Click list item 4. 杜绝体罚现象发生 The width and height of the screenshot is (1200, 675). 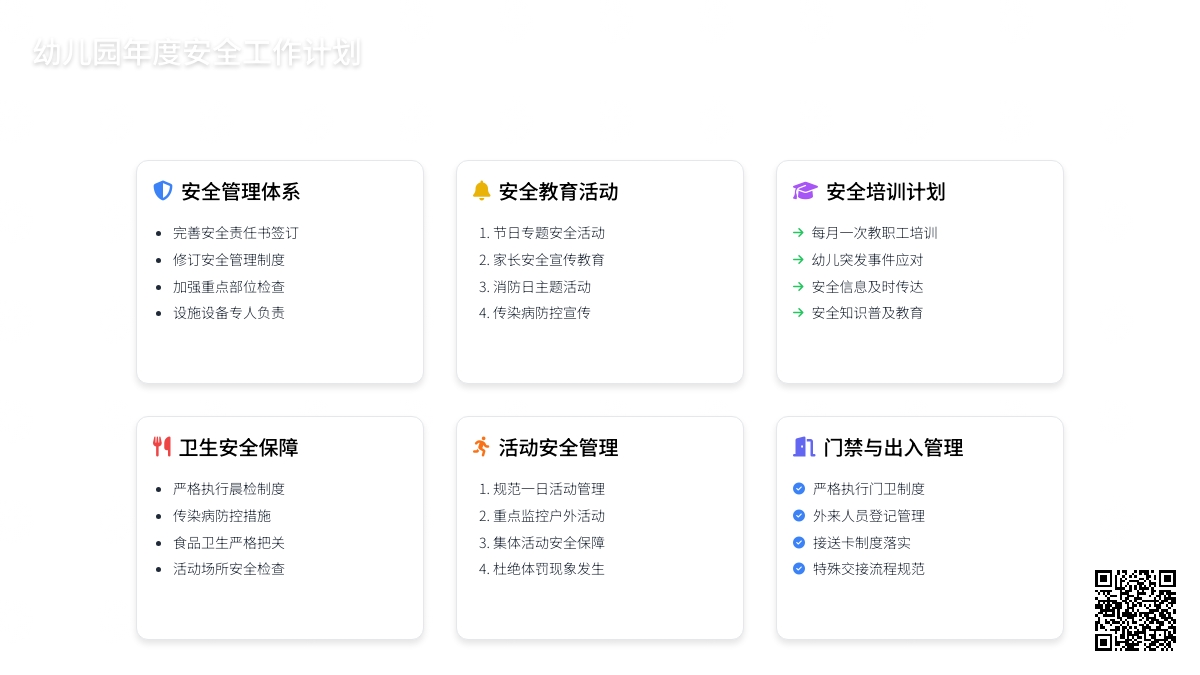pyautogui.click(x=542, y=569)
